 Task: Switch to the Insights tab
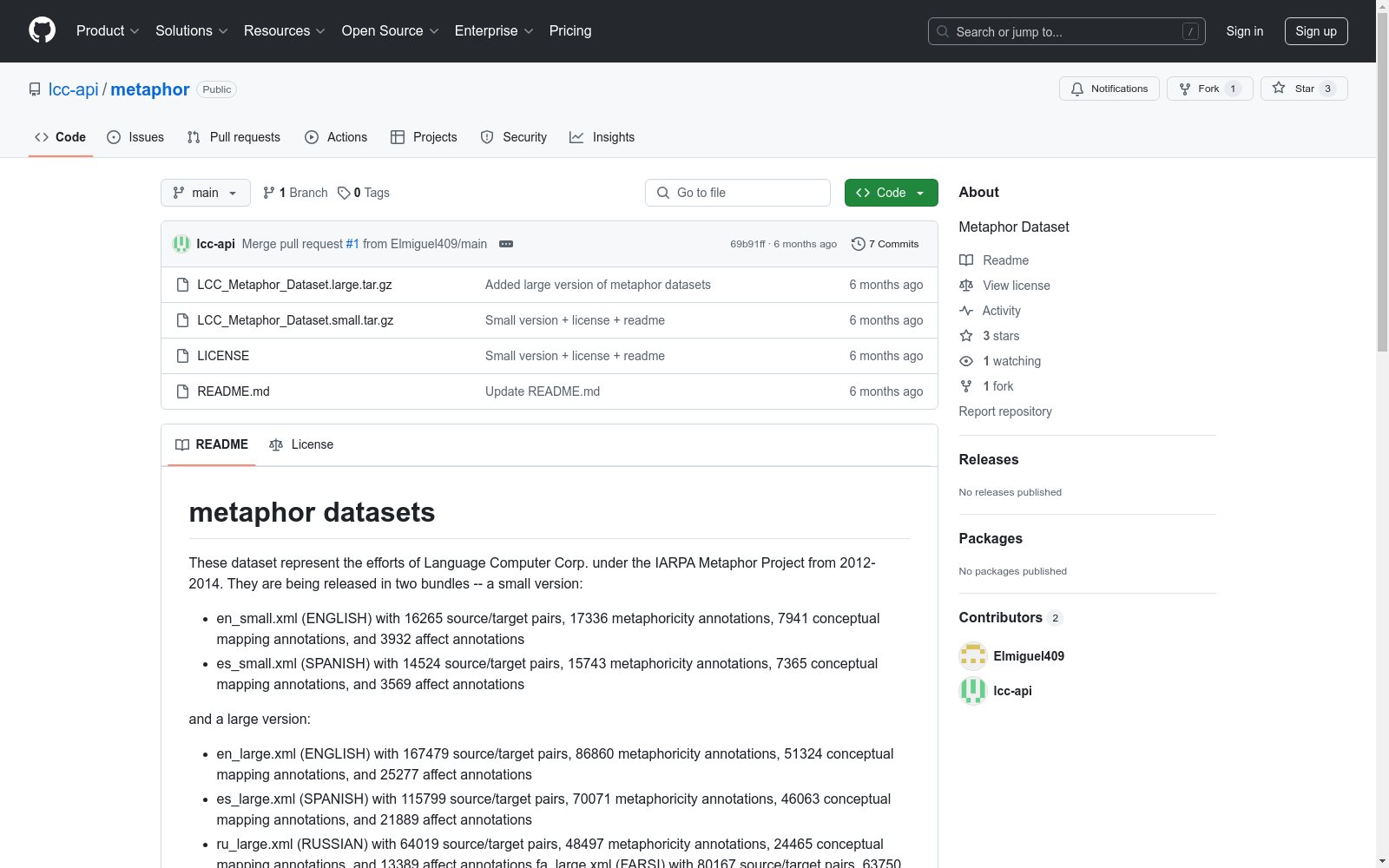pos(602,137)
